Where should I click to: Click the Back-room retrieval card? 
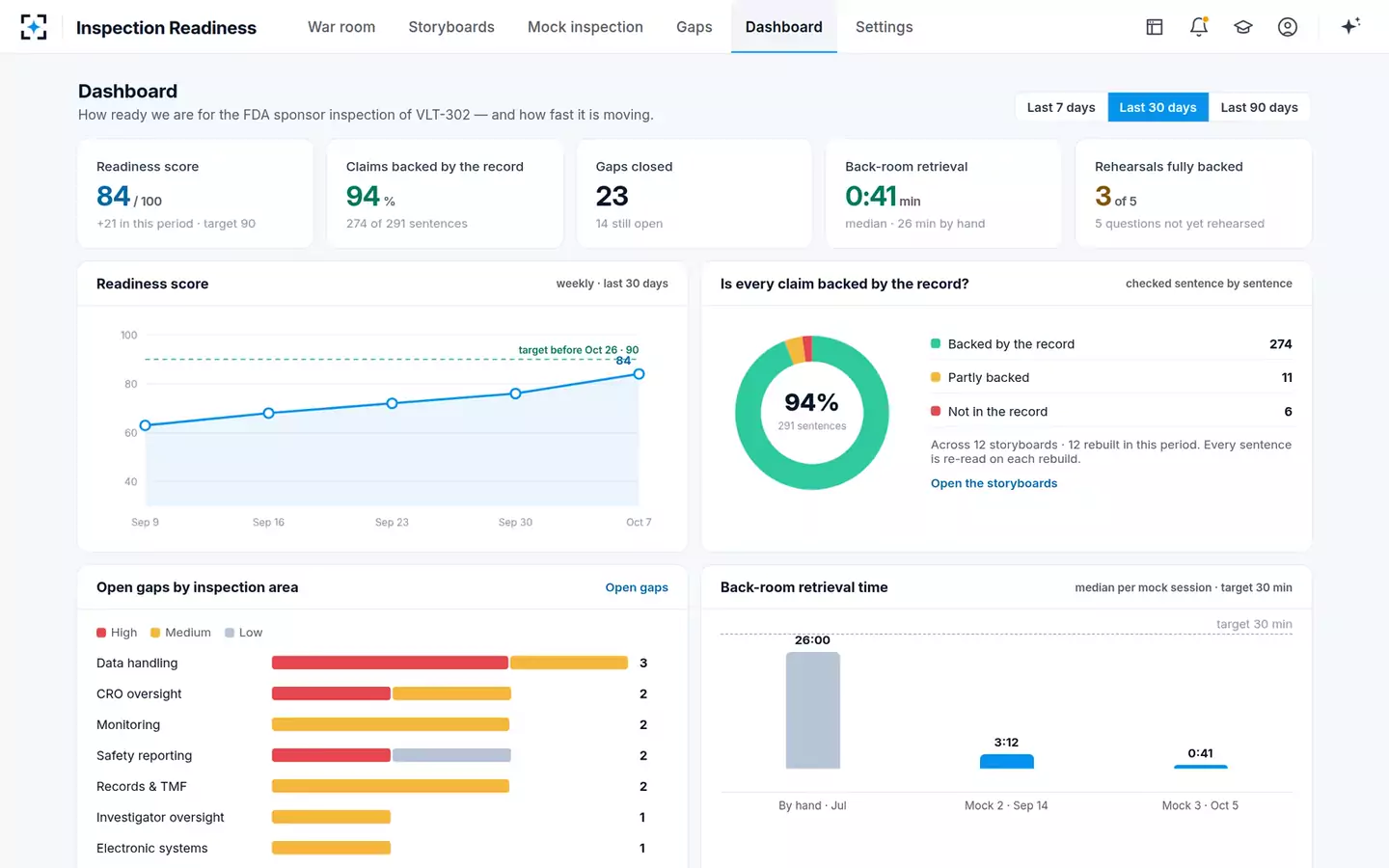(943, 194)
